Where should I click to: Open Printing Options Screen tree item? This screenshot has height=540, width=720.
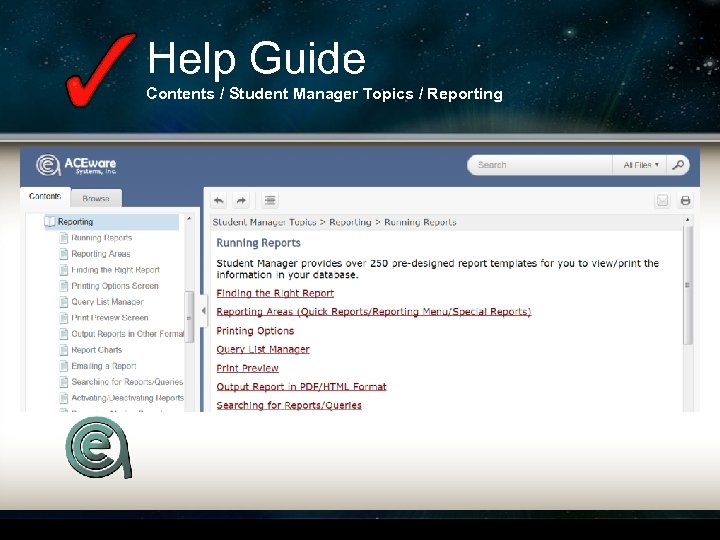click(115, 286)
